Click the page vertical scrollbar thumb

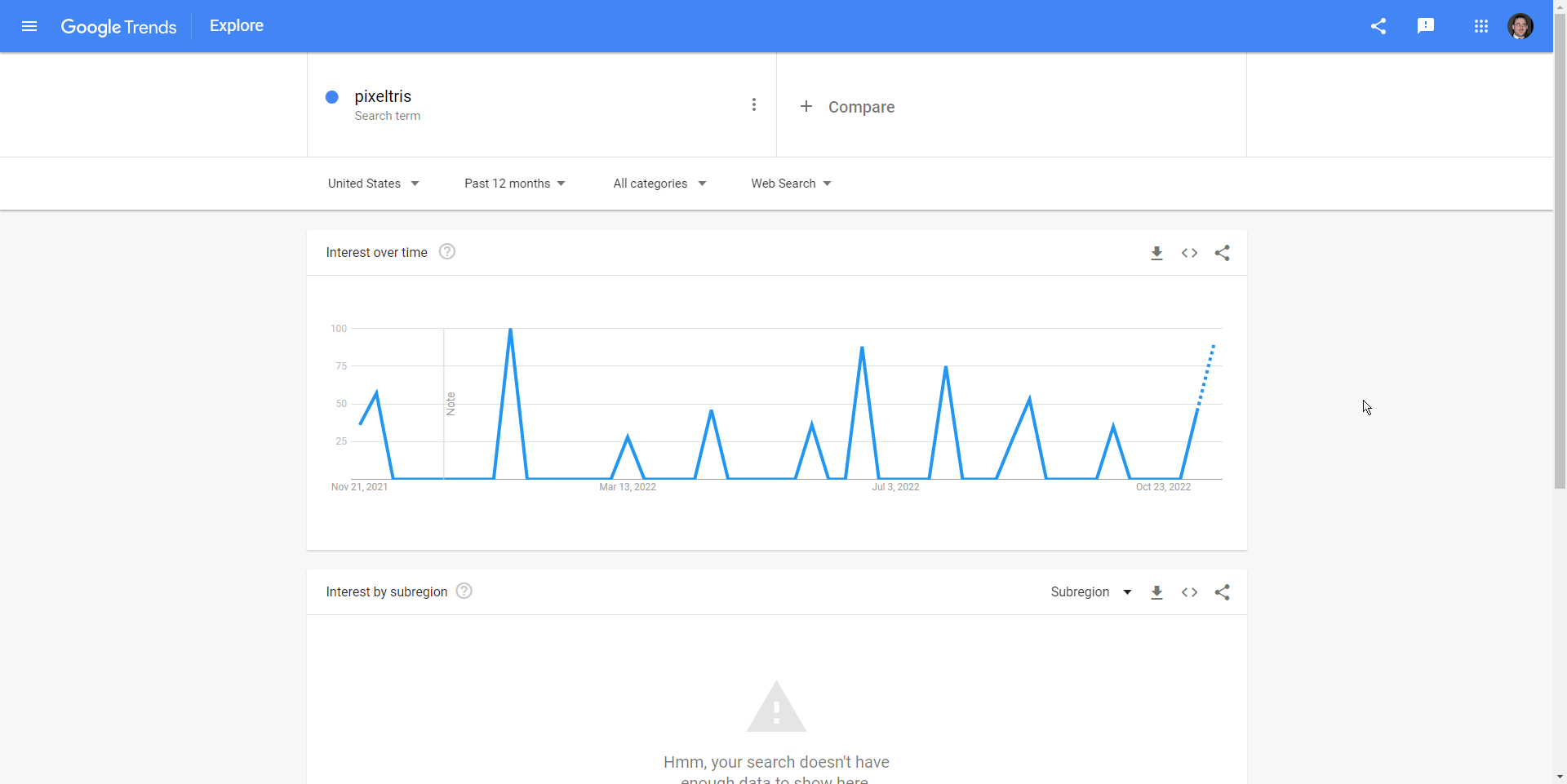click(1560, 250)
